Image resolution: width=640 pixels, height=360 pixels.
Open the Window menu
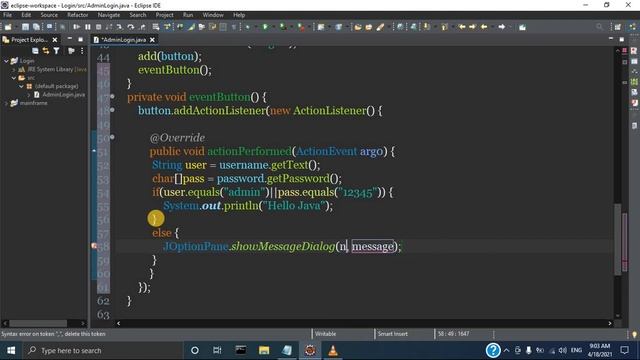(x=213, y=15)
